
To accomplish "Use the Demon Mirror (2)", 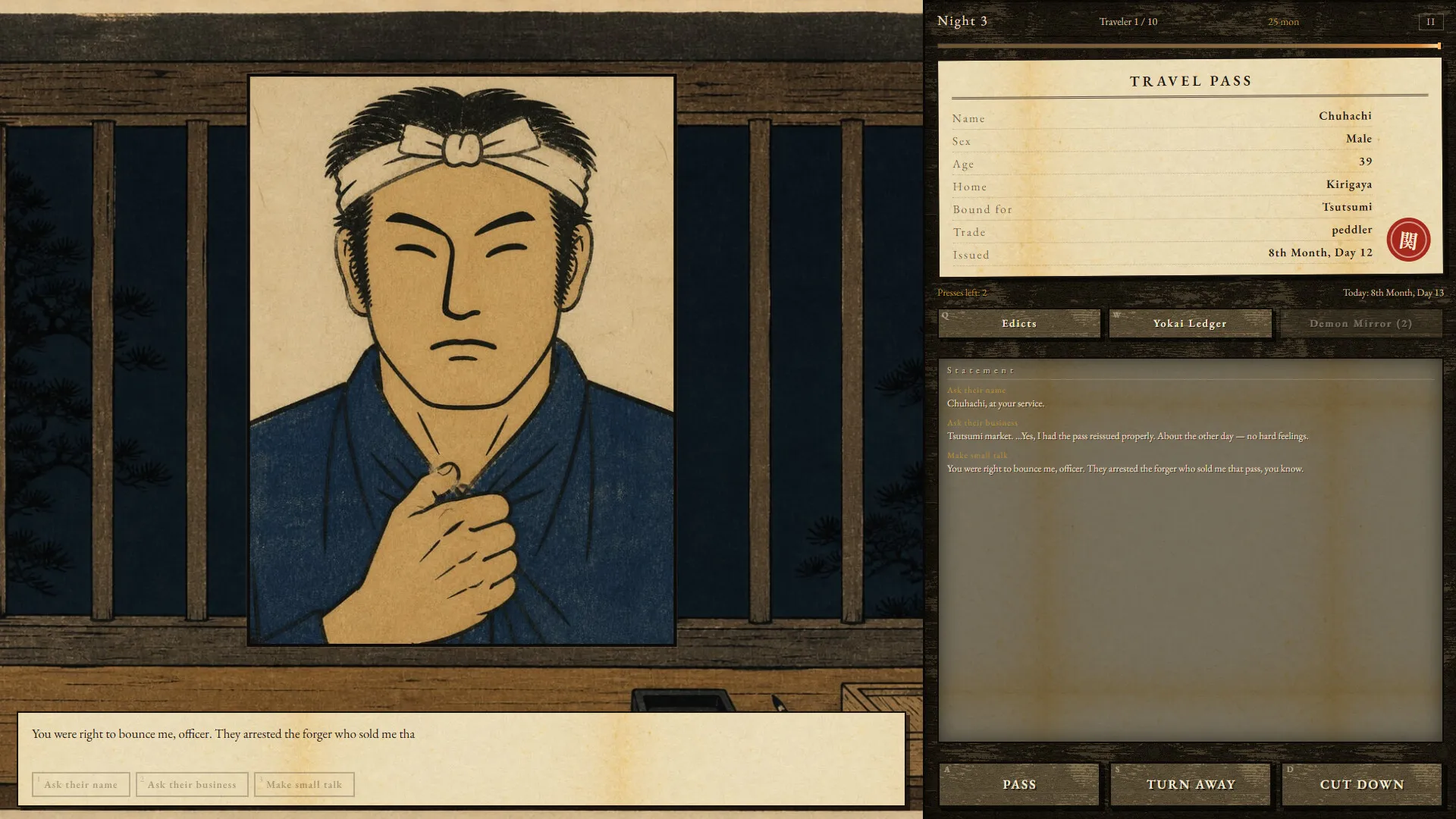I will pos(1360,323).
